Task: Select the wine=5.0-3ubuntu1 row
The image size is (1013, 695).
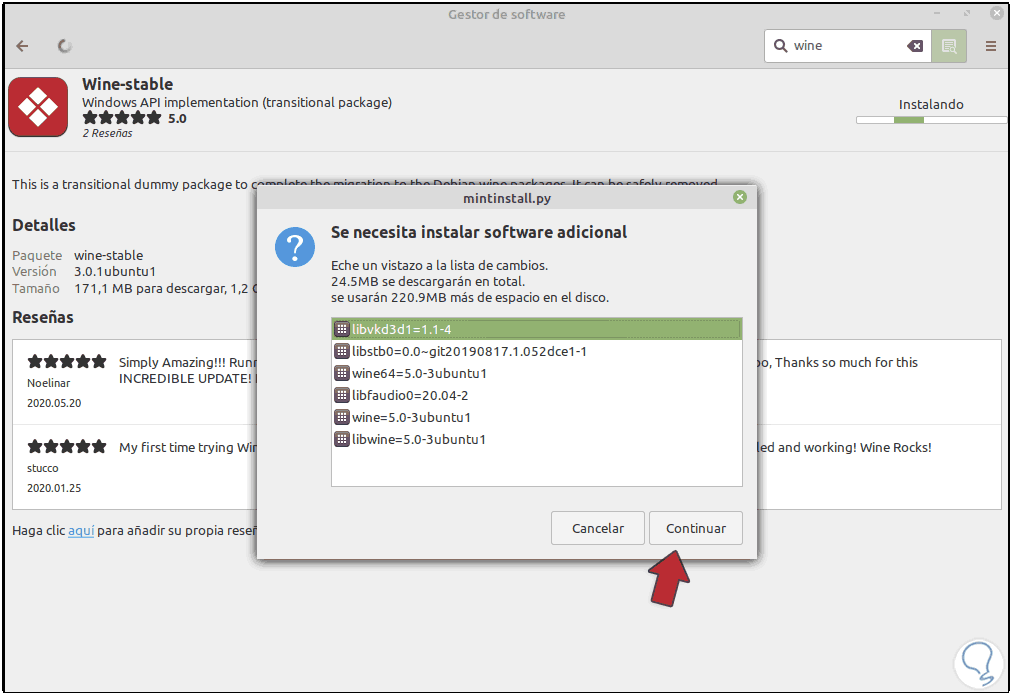Action: [537, 417]
